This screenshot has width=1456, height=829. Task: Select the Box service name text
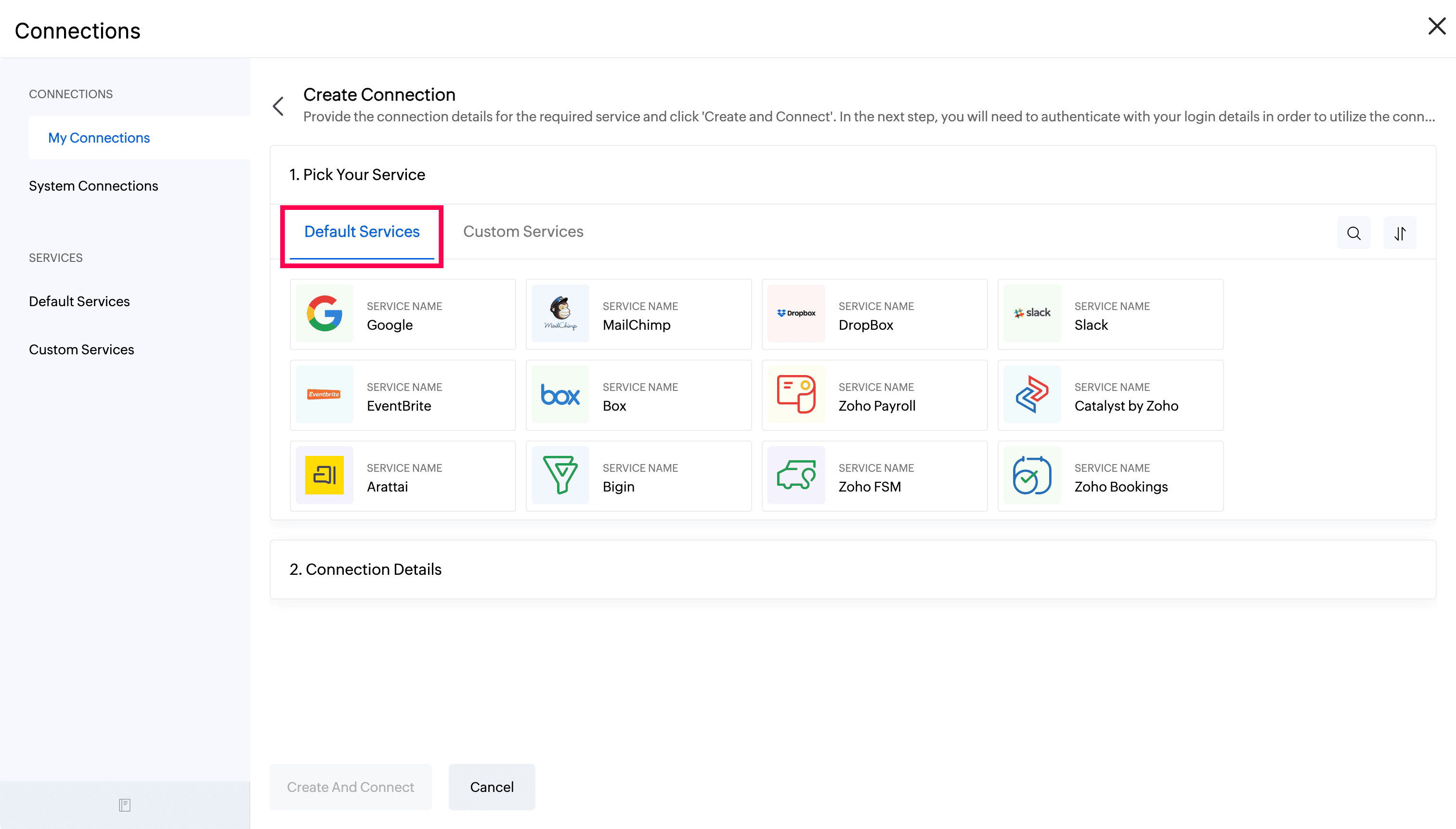[x=614, y=406]
